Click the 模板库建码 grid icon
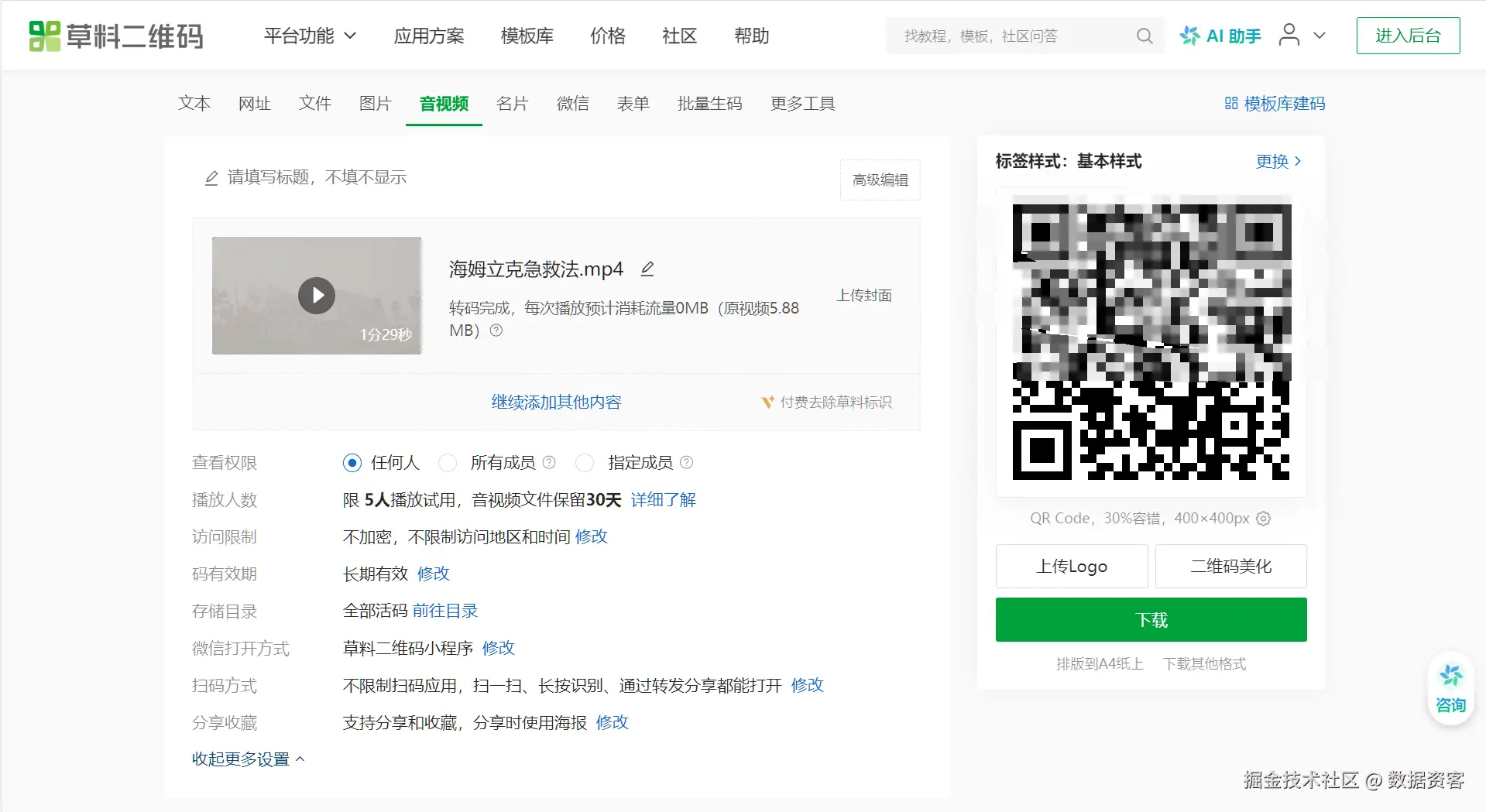The image size is (1486, 812). click(1231, 103)
